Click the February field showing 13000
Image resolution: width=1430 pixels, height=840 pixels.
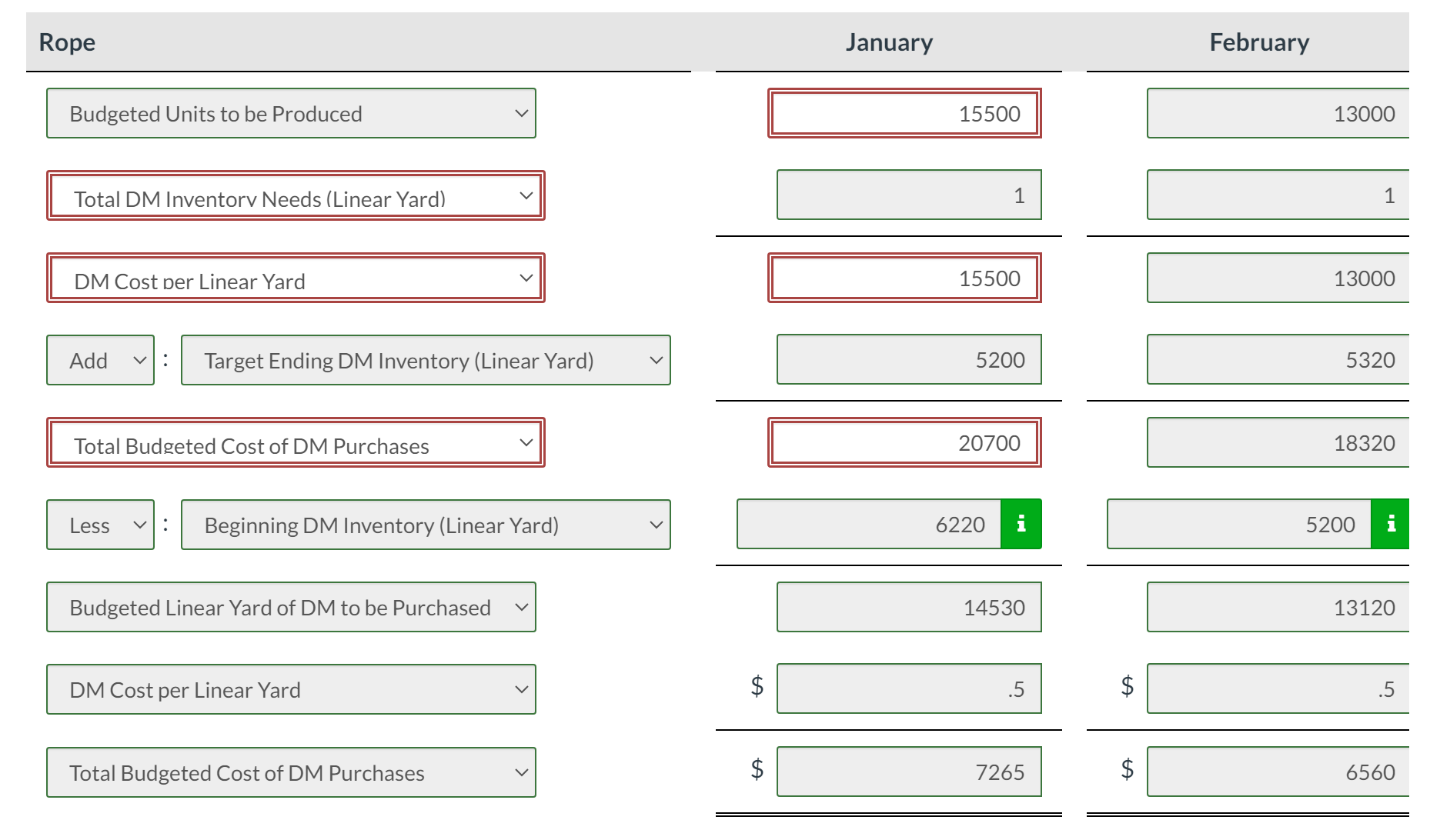point(1274,113)
